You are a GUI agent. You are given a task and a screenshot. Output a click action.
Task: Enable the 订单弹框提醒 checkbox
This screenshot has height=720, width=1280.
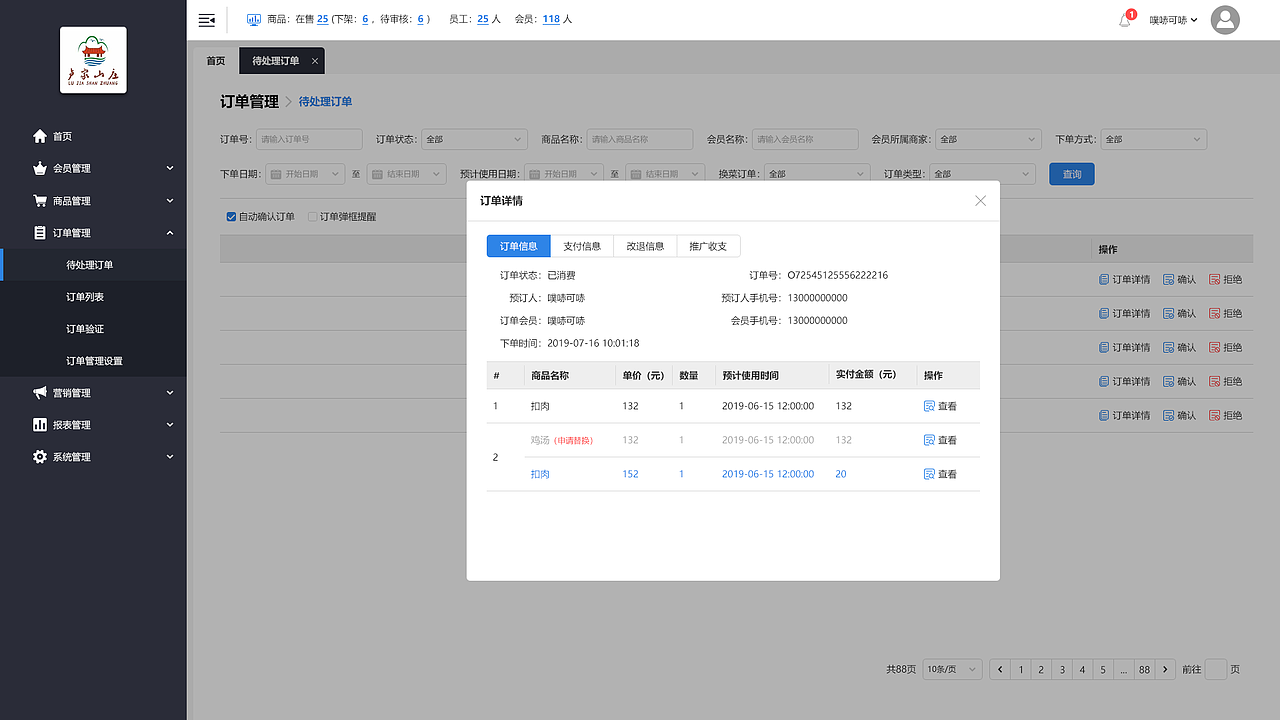tap(312, 216)
